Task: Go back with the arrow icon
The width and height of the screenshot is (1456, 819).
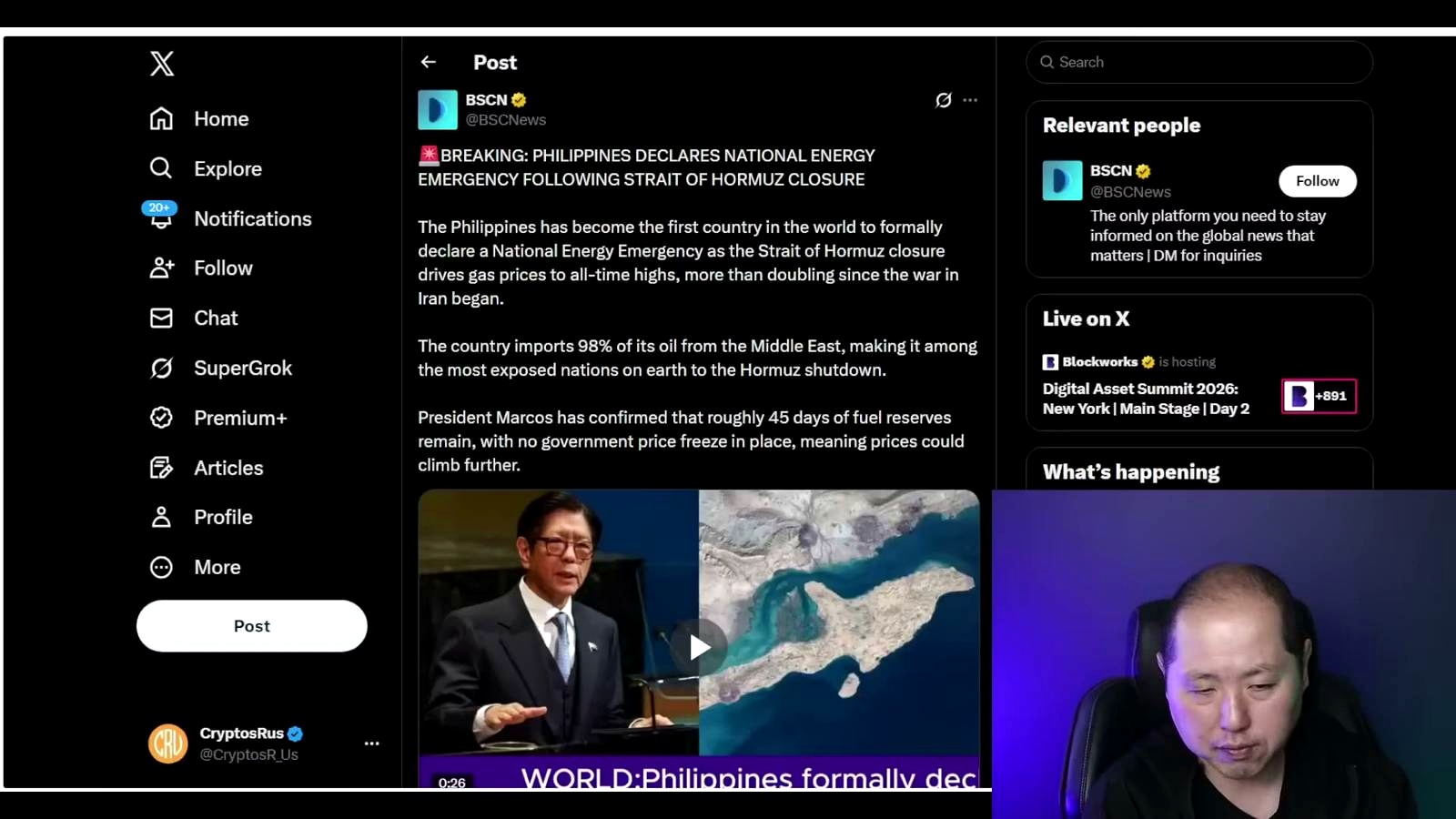Action: coord(429,62)
